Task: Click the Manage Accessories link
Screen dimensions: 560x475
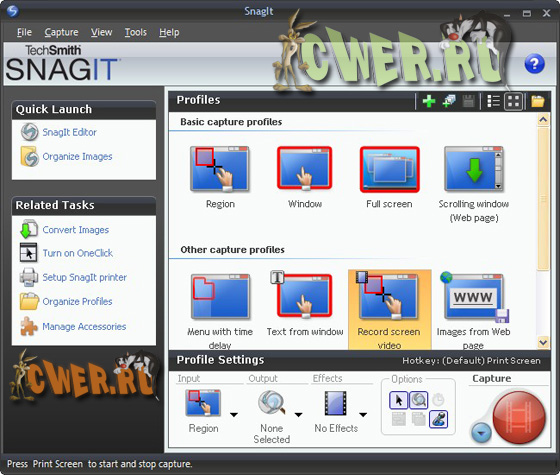Action: 84,326
